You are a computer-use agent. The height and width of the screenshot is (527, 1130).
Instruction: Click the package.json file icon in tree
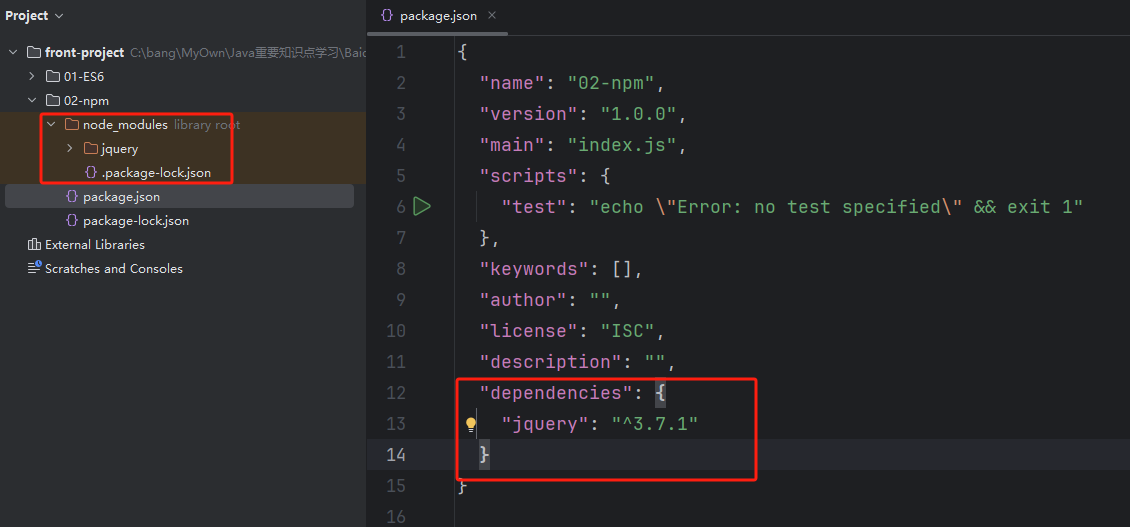[x=71, y=196]
